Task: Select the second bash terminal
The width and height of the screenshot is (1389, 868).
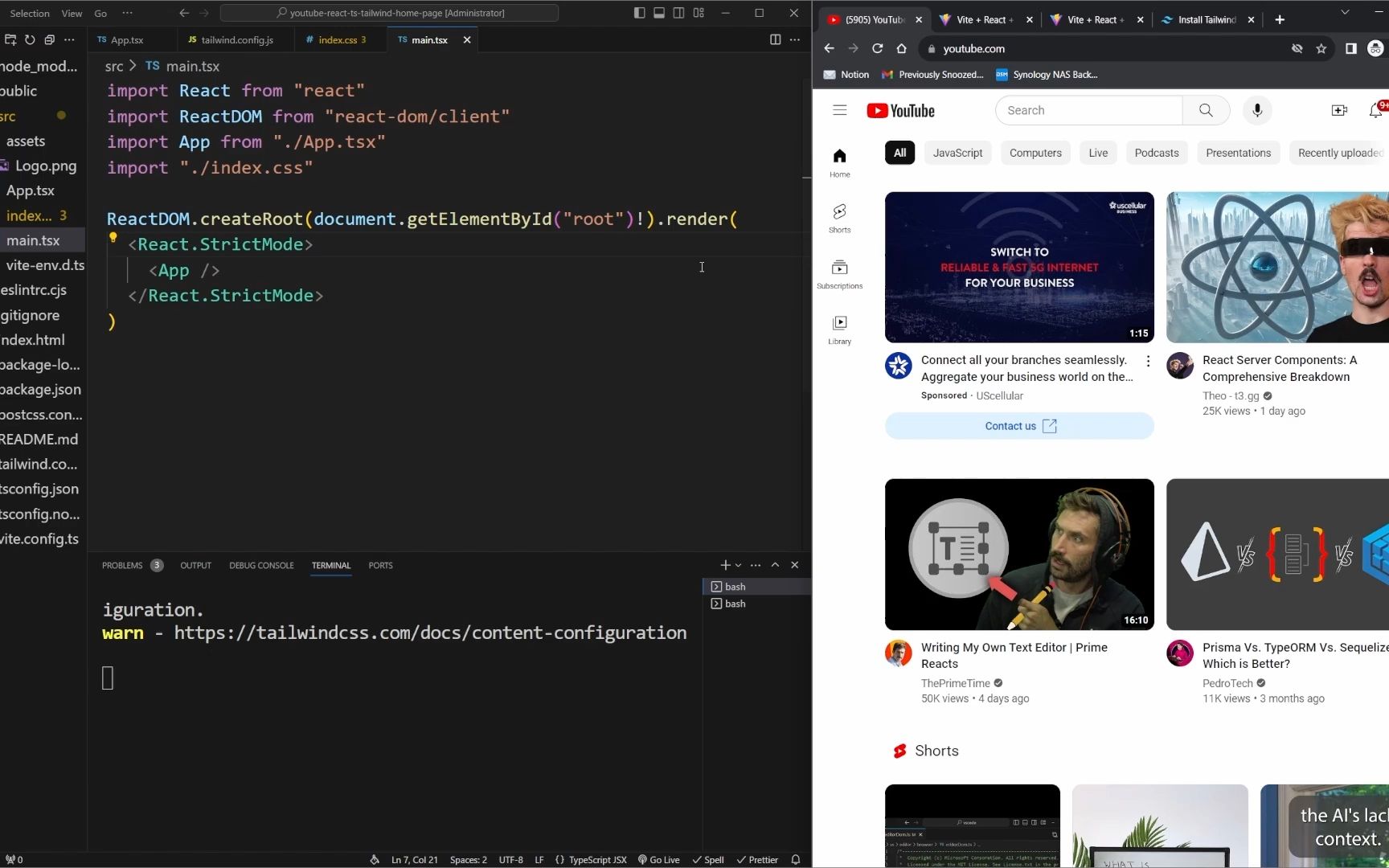Action: pyautogui.click(x=756, y=604)
